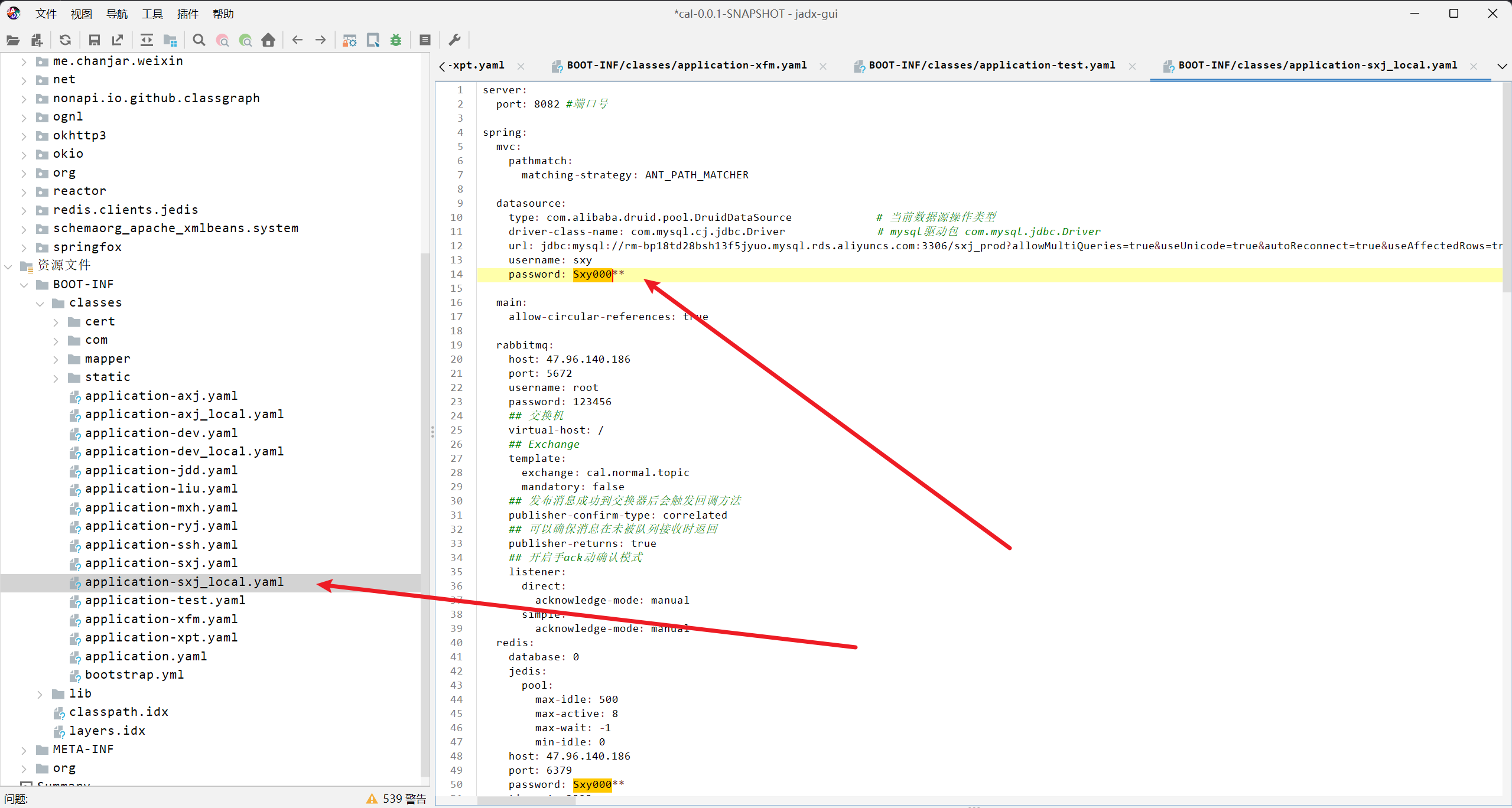Click the 539 警告 warnings indicator
The height and width of the screenshot is (808, 1512).
coord(396,799)
